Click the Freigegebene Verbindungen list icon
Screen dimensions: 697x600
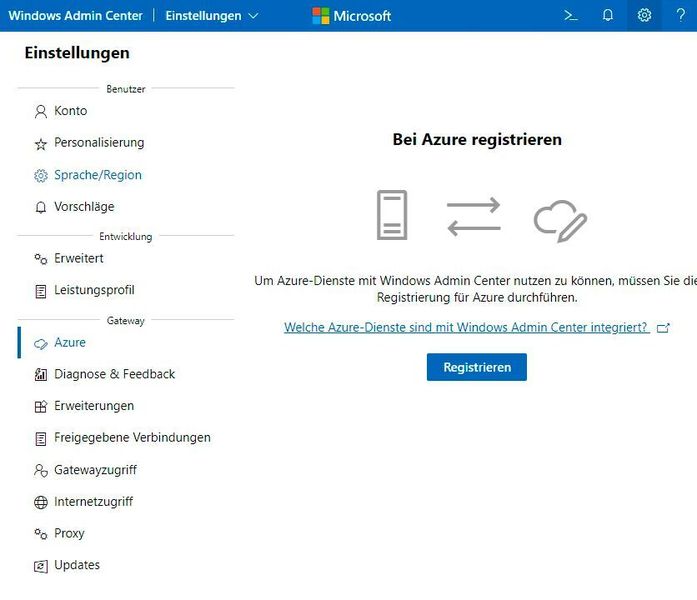point(40,439)
